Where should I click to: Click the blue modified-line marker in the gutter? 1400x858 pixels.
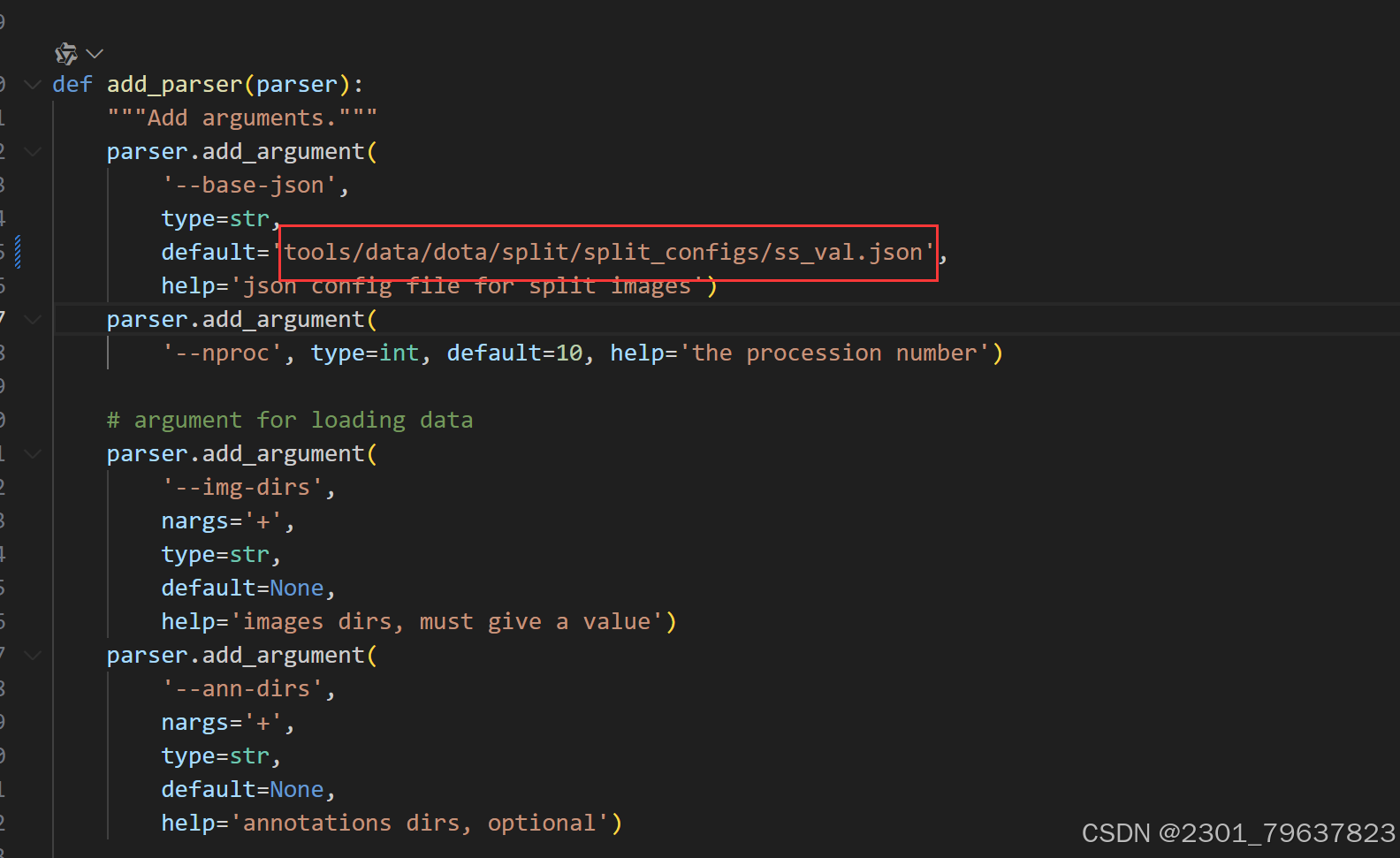(x=18, y=253)
